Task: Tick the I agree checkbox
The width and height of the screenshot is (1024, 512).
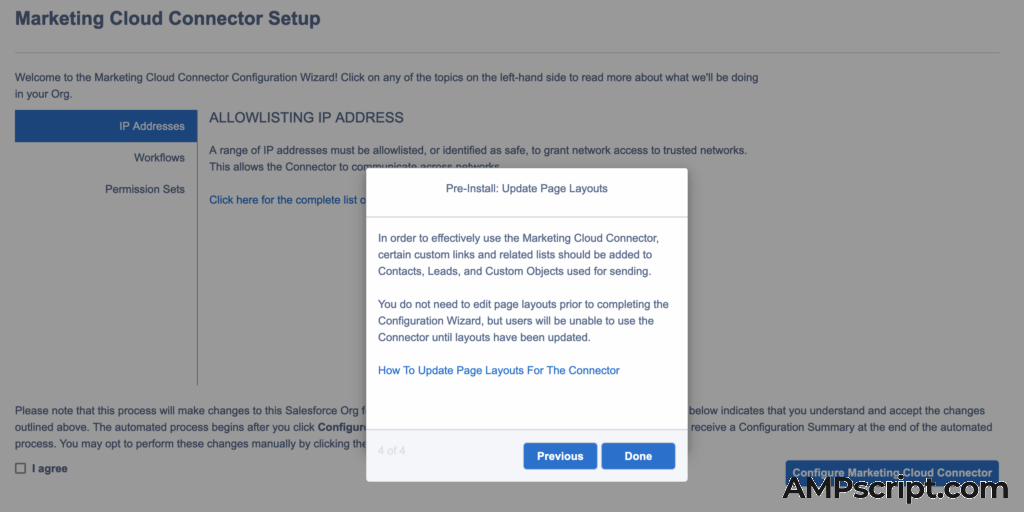Action: pyautogui.click(x=21, y=468)
